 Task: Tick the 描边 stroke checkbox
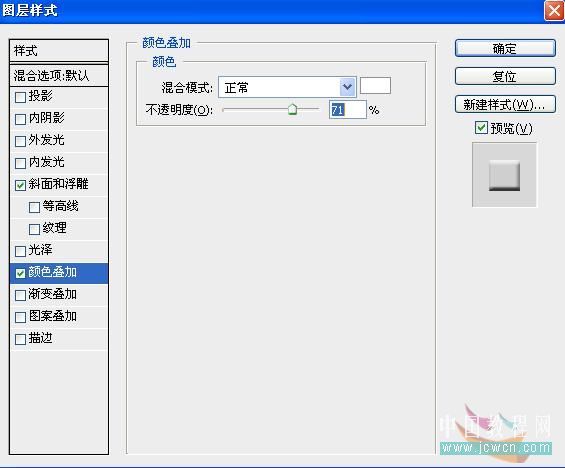click(21, 339)
